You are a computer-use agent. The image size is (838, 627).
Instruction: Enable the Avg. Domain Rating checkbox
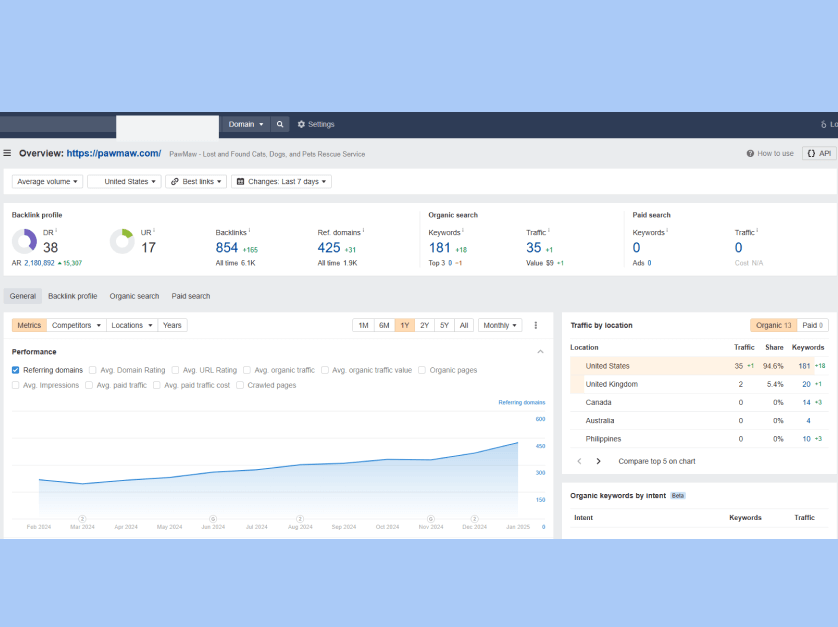94,370
